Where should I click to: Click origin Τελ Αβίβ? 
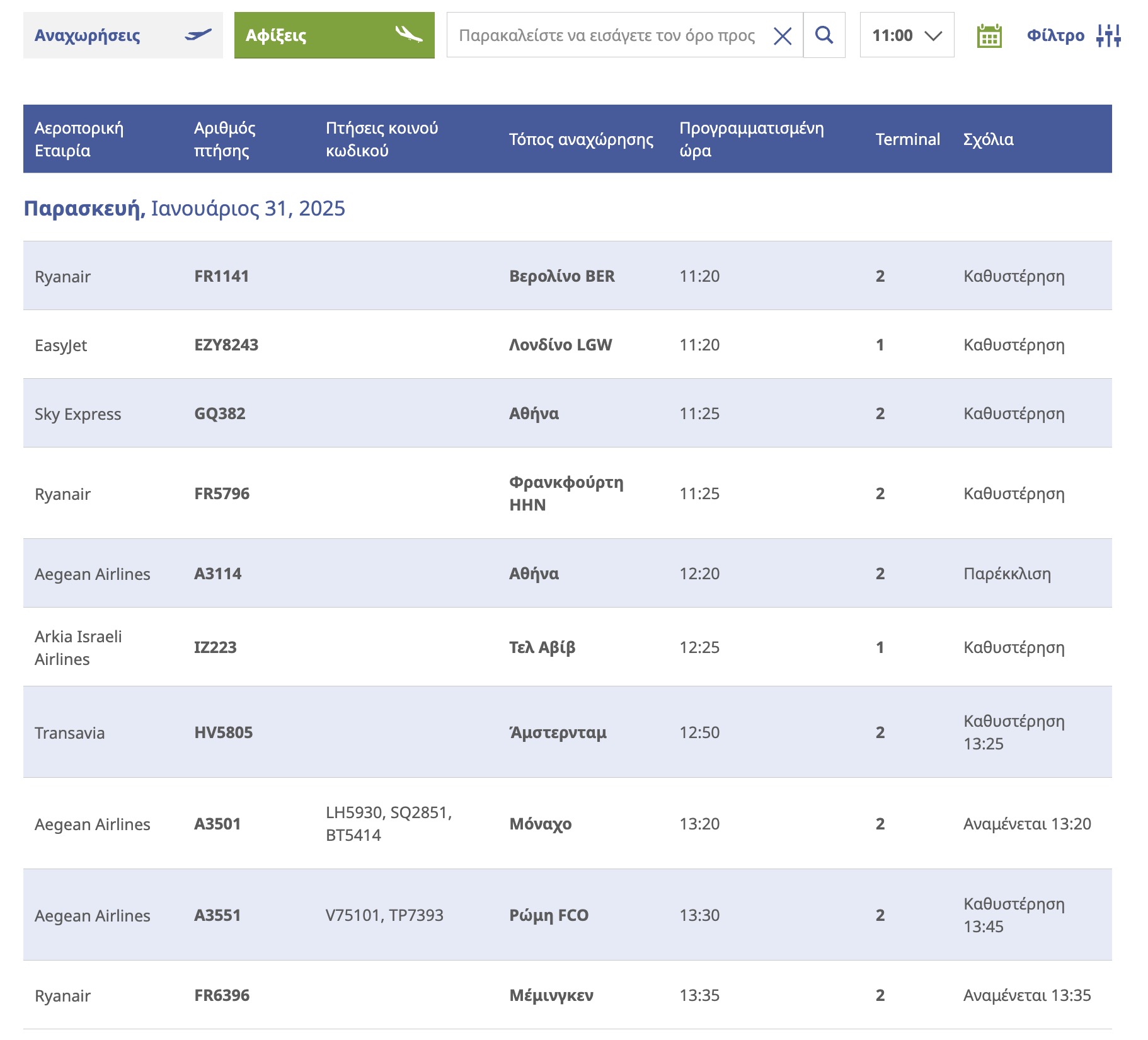pos(542,647)
